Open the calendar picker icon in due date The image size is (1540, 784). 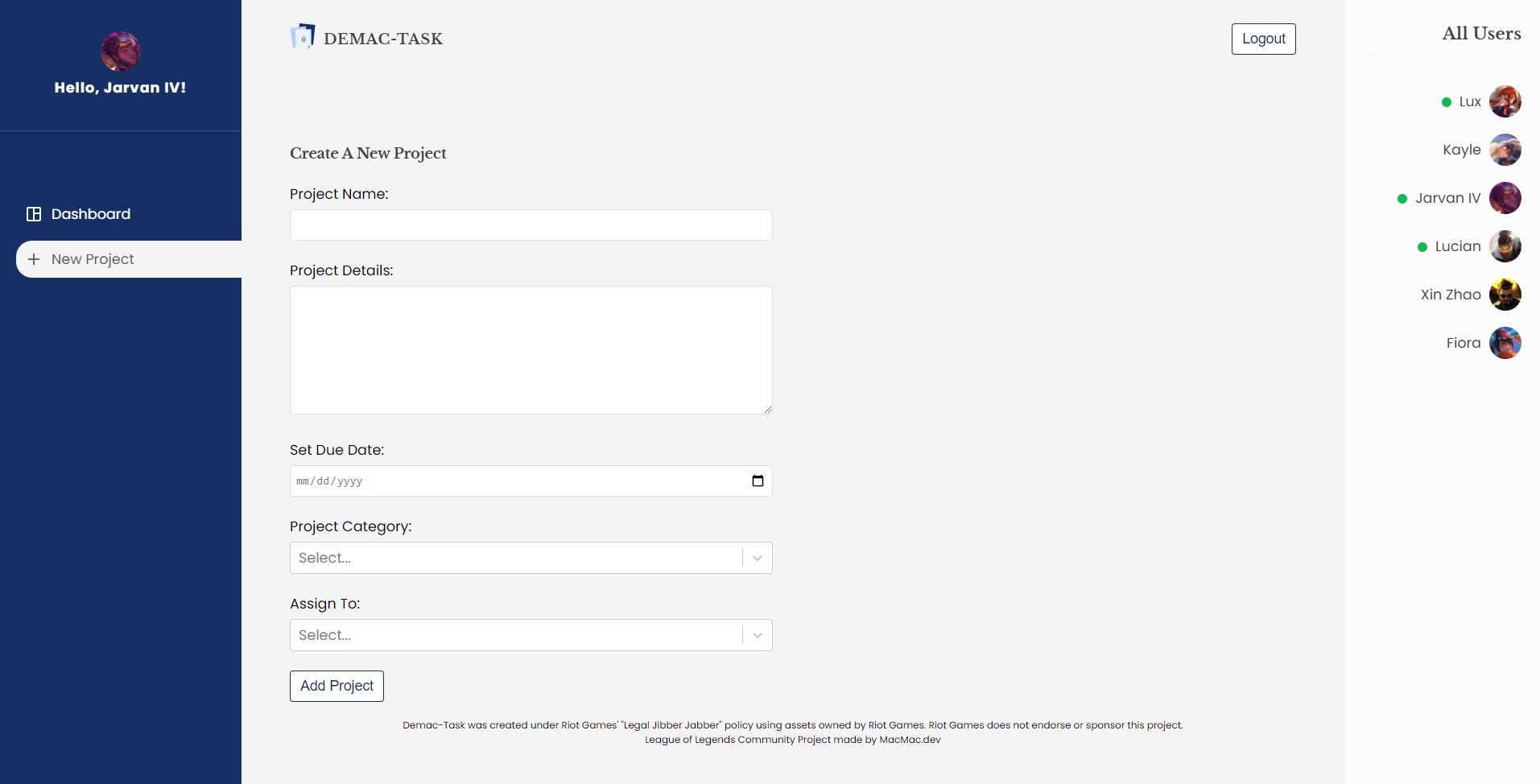pos(758,481)
